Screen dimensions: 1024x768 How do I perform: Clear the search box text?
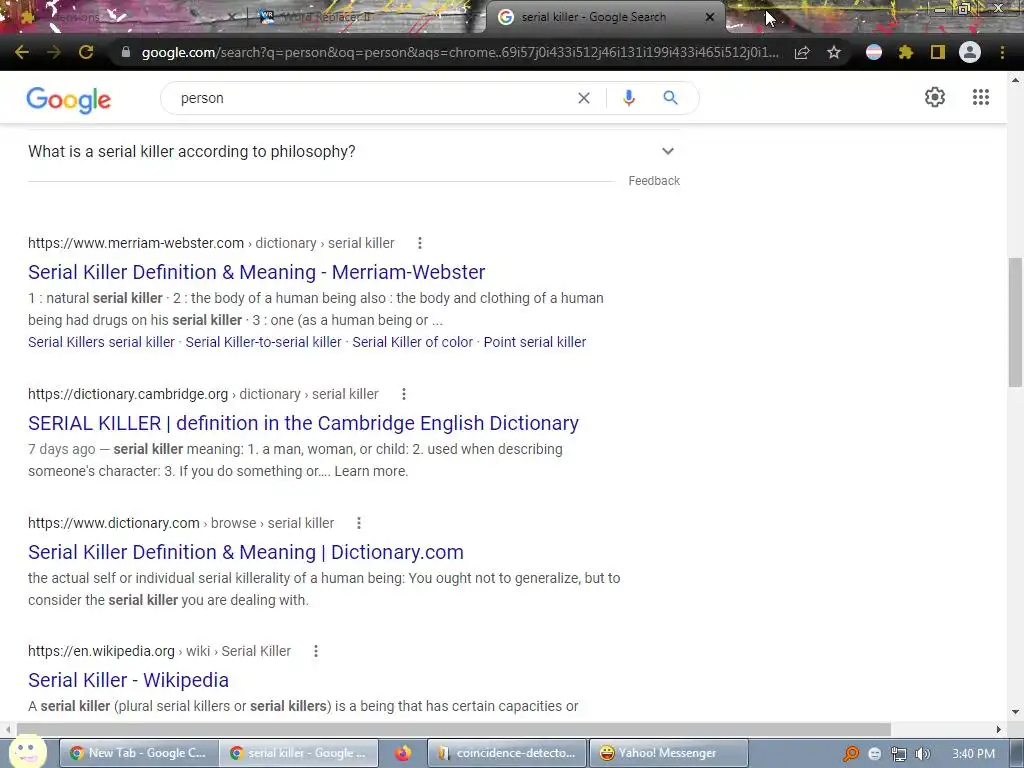[584, 98]
